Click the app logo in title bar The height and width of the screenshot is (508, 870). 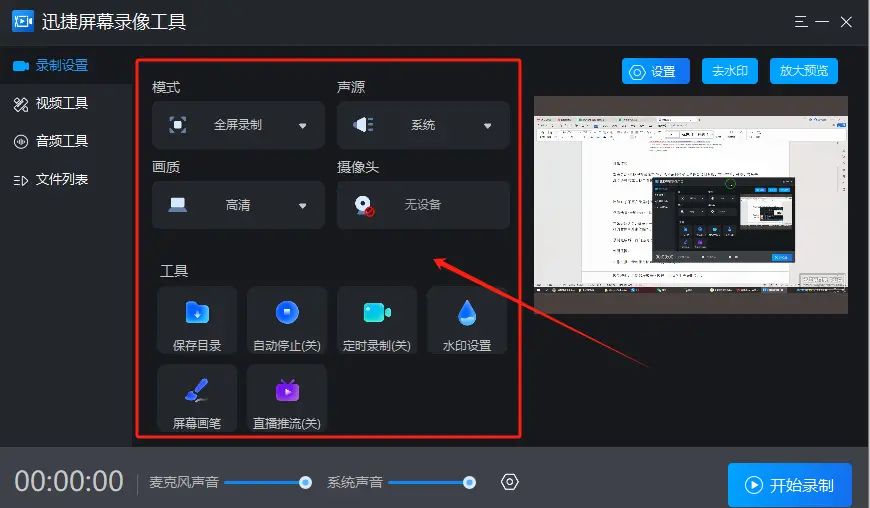pos(23,21)
